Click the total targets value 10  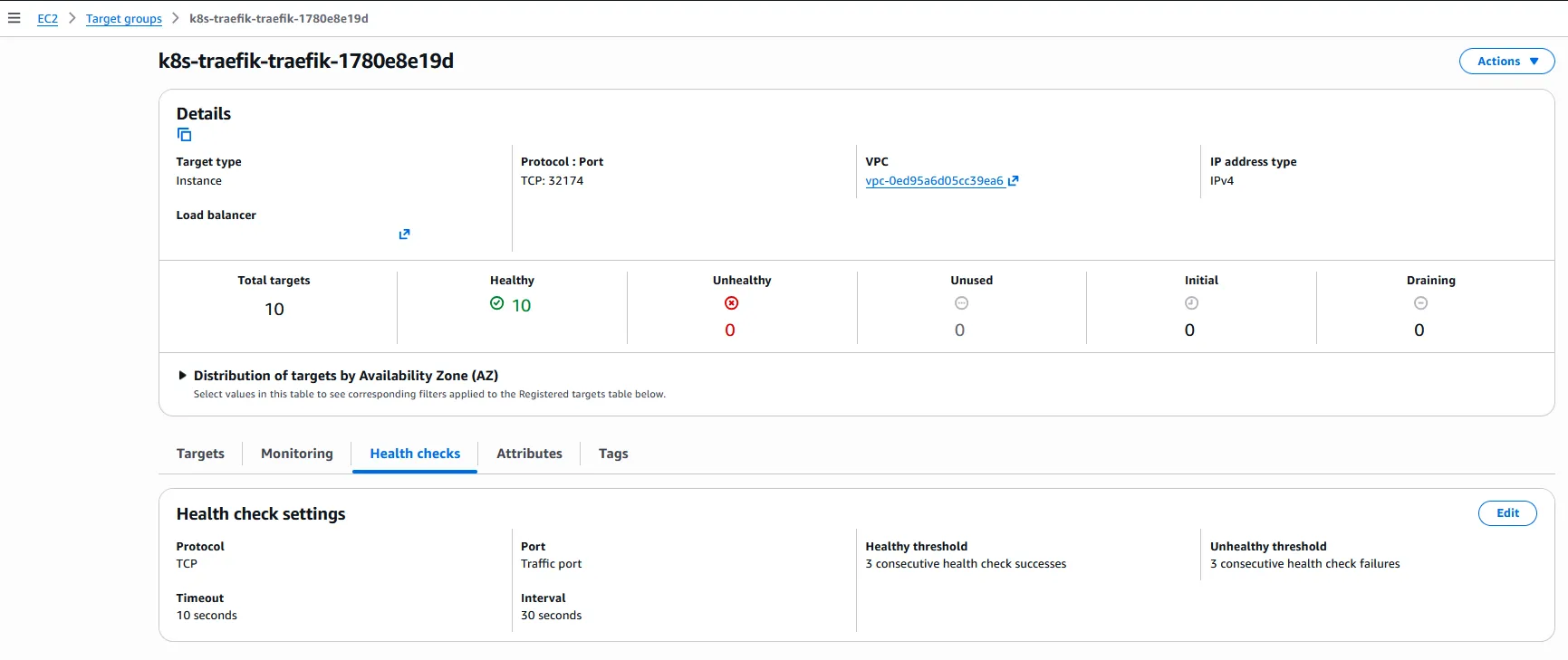pos(274,310)
